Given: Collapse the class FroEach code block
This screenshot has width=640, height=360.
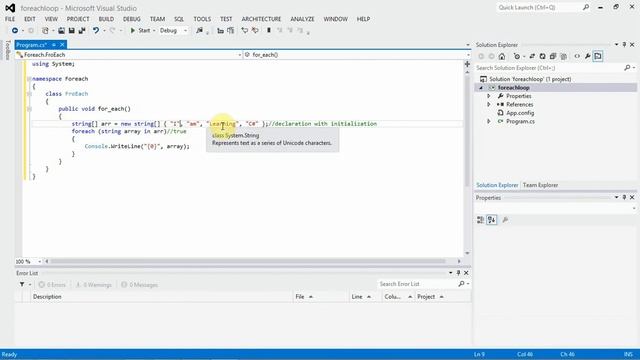Looking at the screenshot, I should coord(29,94).
